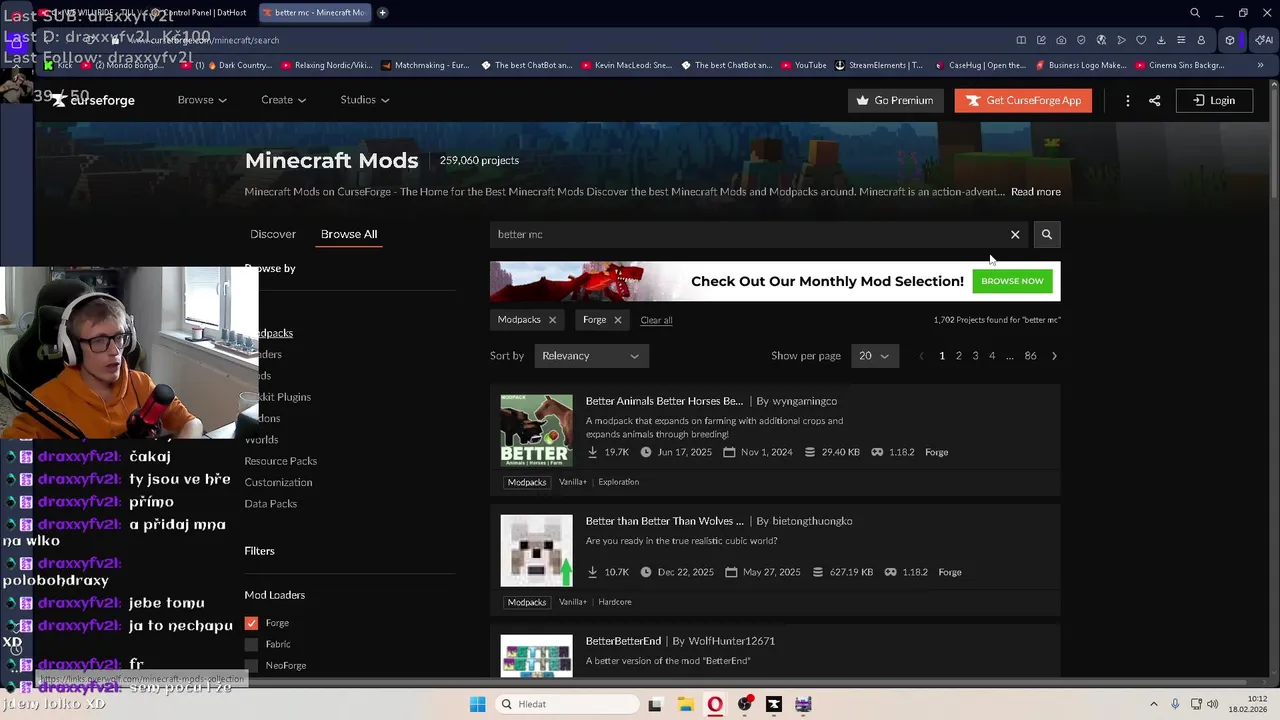Click the Hardcore tag on Better Than Wolves

click(615, 602)
